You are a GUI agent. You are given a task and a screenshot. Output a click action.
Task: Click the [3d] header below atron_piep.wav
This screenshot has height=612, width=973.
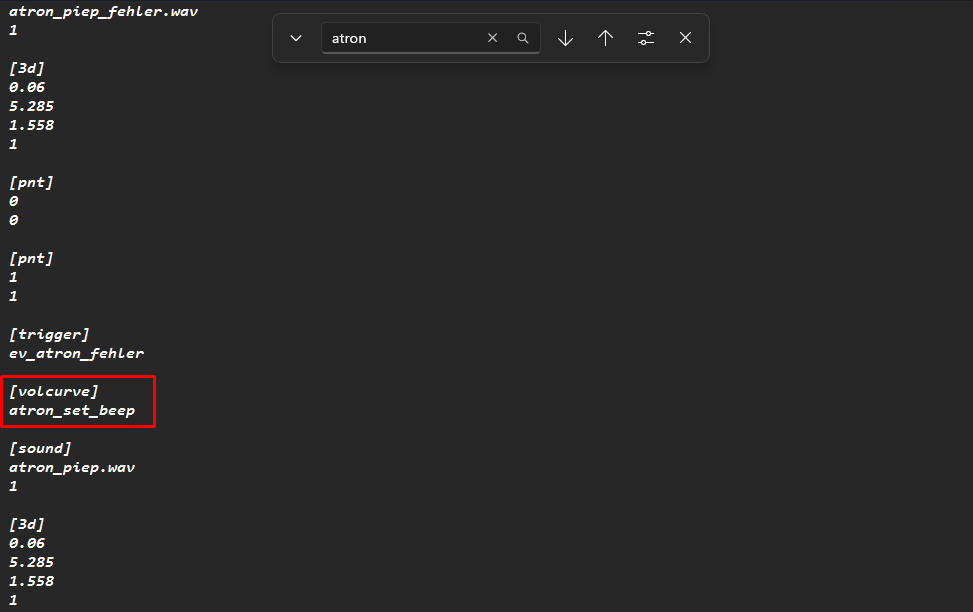pyautogui.click(x=27, y=524)
